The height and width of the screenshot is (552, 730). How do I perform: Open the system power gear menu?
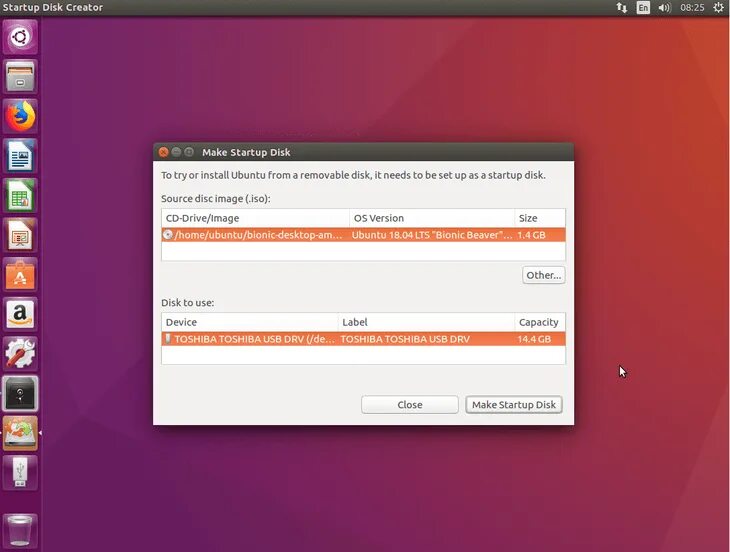pos(718,7)
